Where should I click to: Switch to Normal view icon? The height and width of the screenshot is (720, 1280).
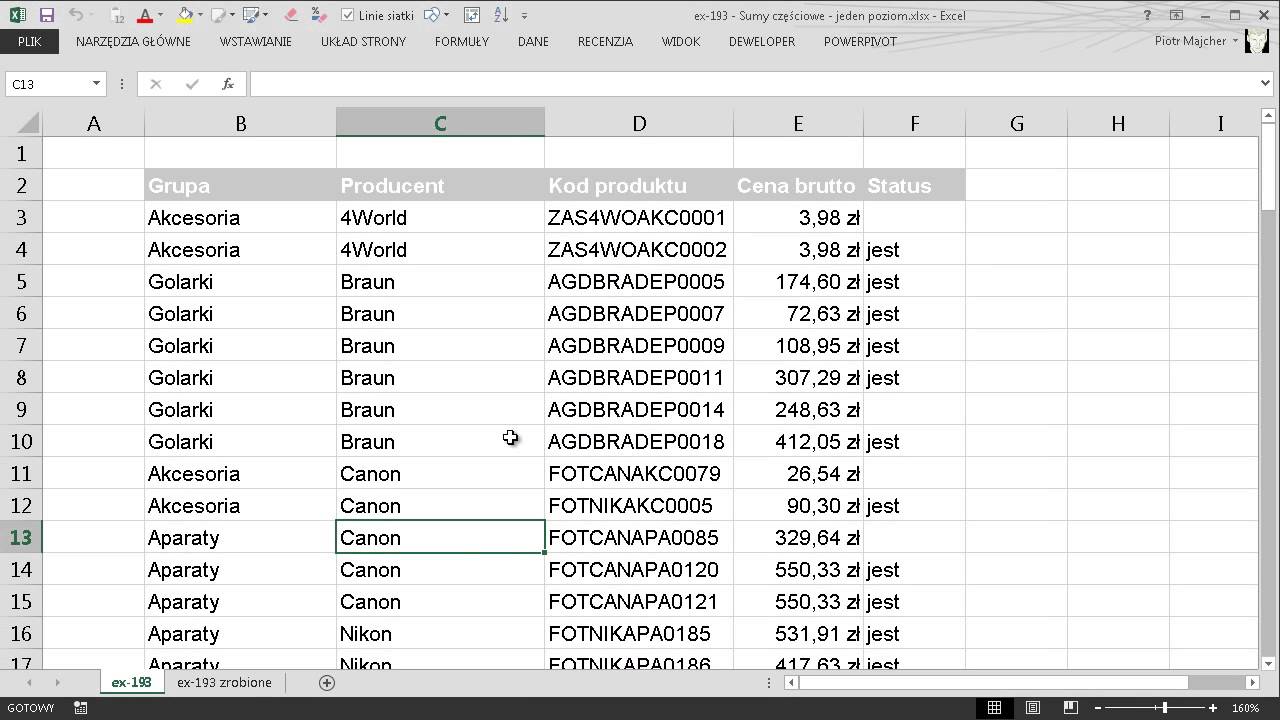(x=994, y=708)
